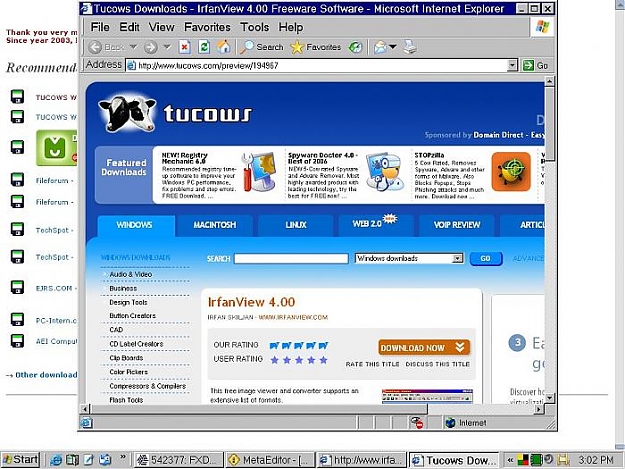The height and width of the screenshot is (469, 625).
Task: Expand the Address bar dropdown
Action: coord(512,65)
